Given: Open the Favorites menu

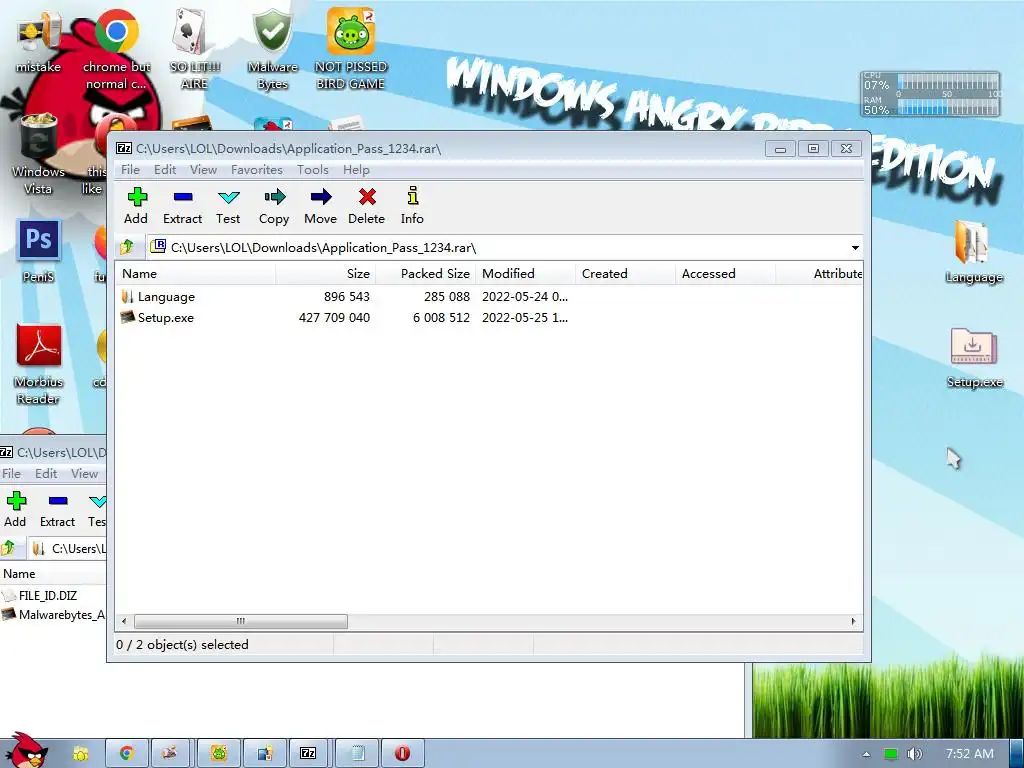Looking at the screenshot, I should (257, 170).
